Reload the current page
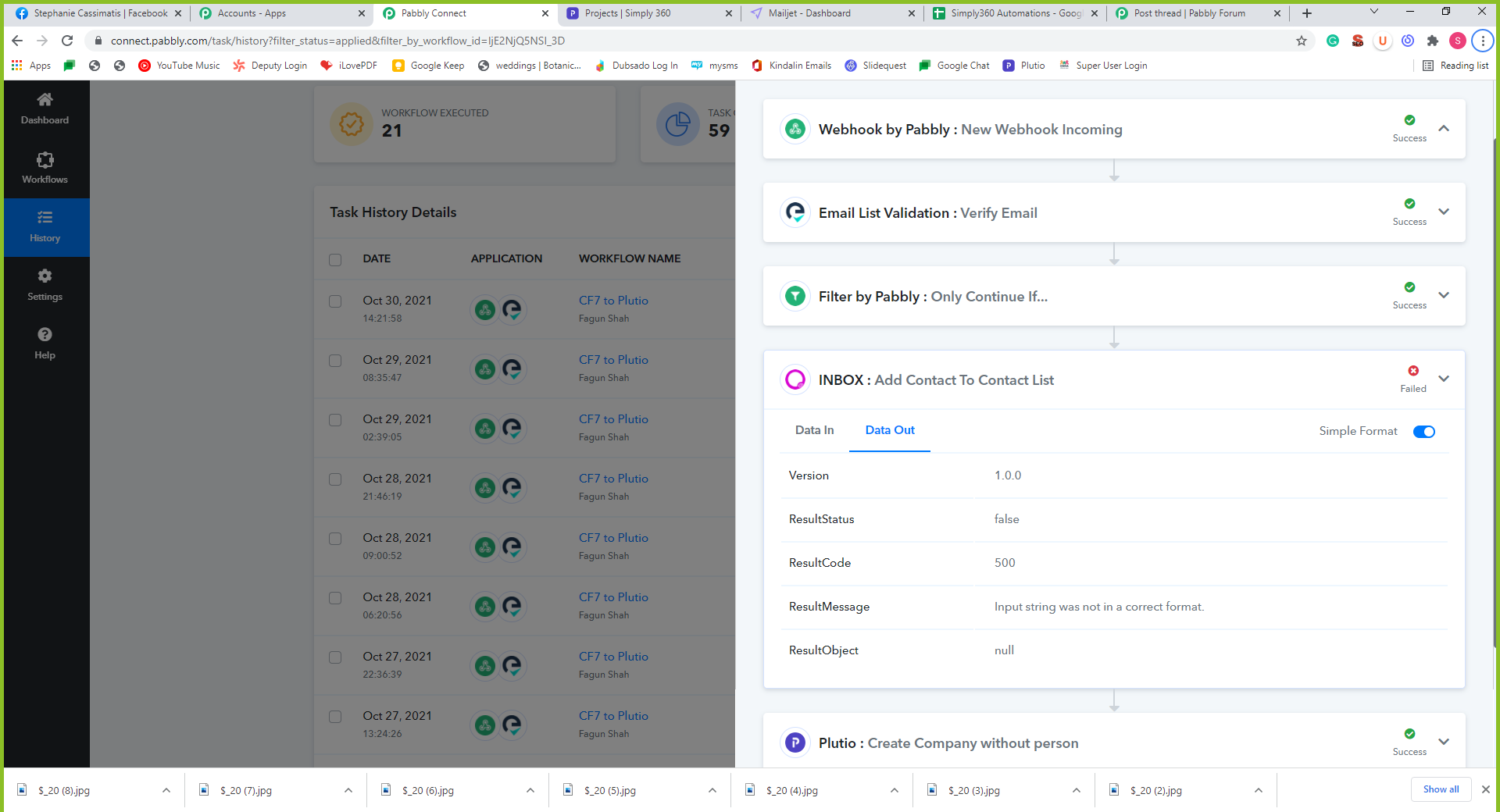 [x=67, y=41]
